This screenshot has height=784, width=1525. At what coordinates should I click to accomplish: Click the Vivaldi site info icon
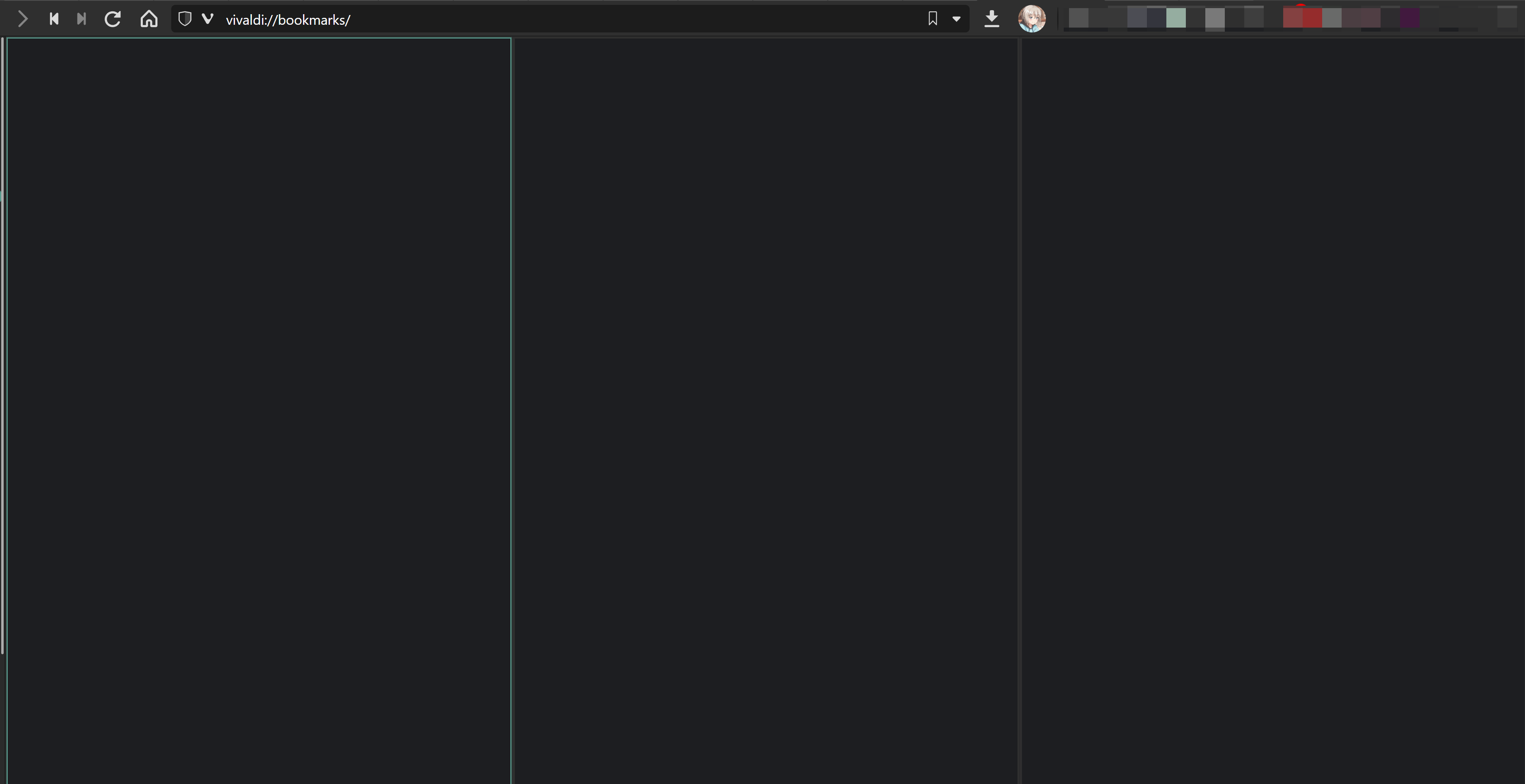(207, 19)
